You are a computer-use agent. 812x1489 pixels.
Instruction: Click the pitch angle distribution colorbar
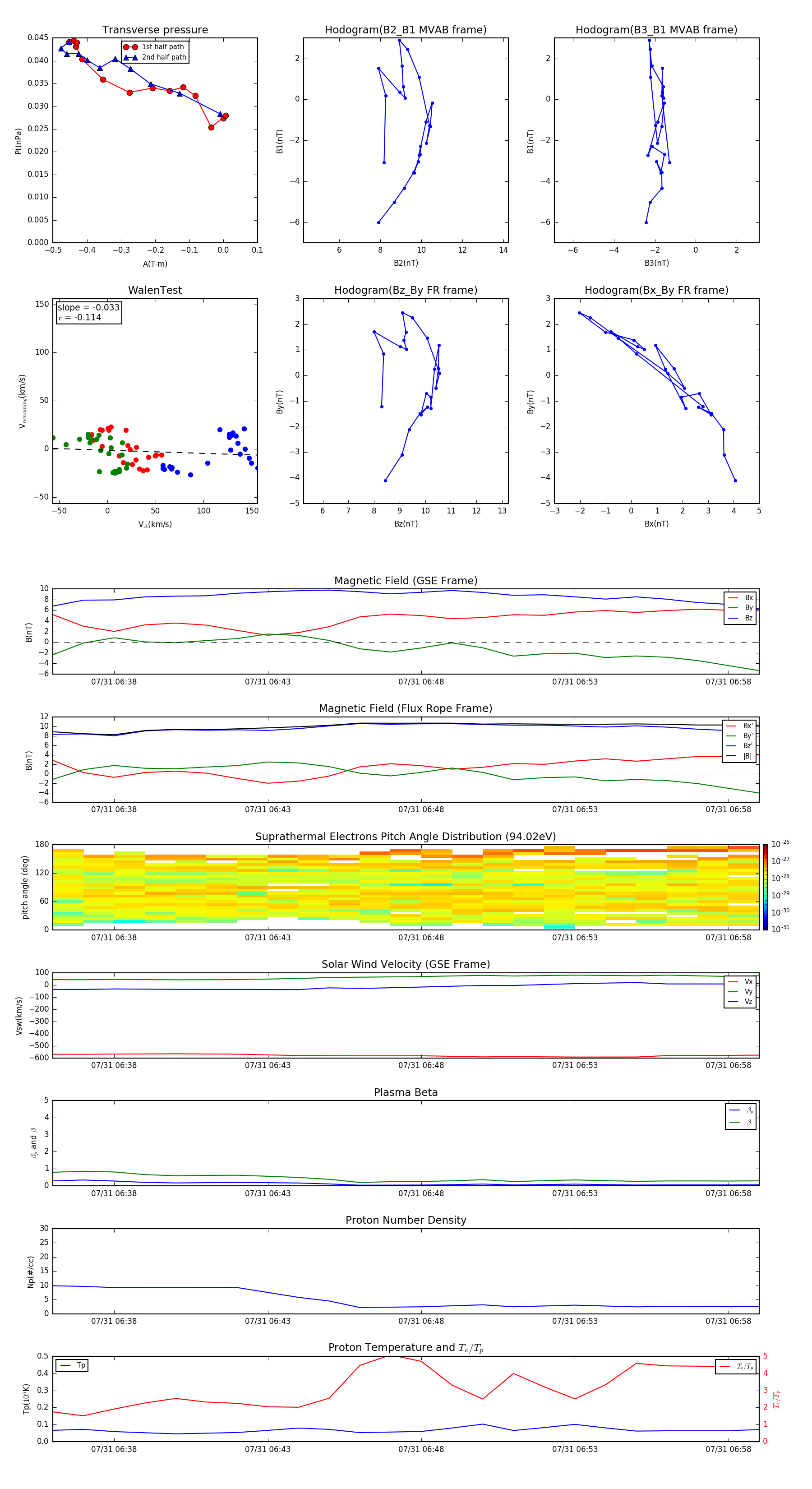click(x=765, y=887)
